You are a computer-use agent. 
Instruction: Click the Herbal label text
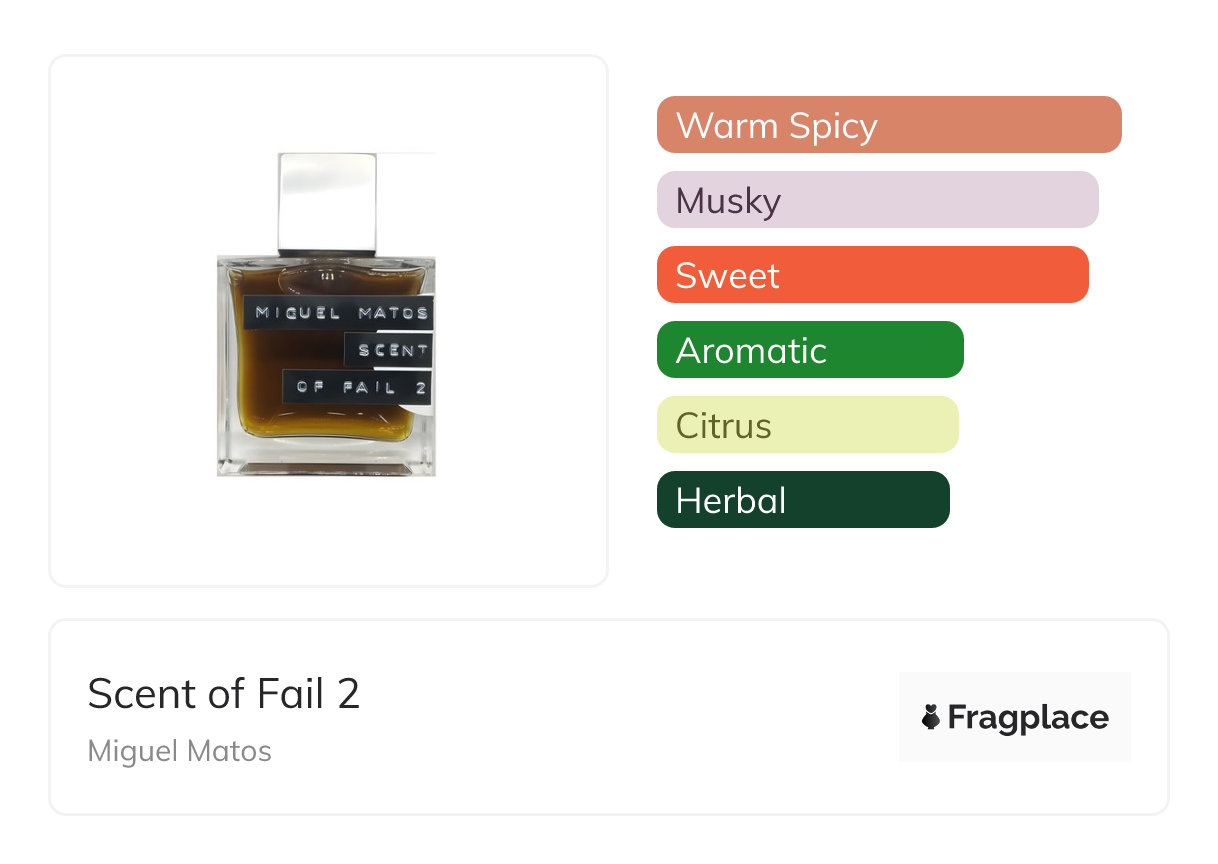[731, 500]
